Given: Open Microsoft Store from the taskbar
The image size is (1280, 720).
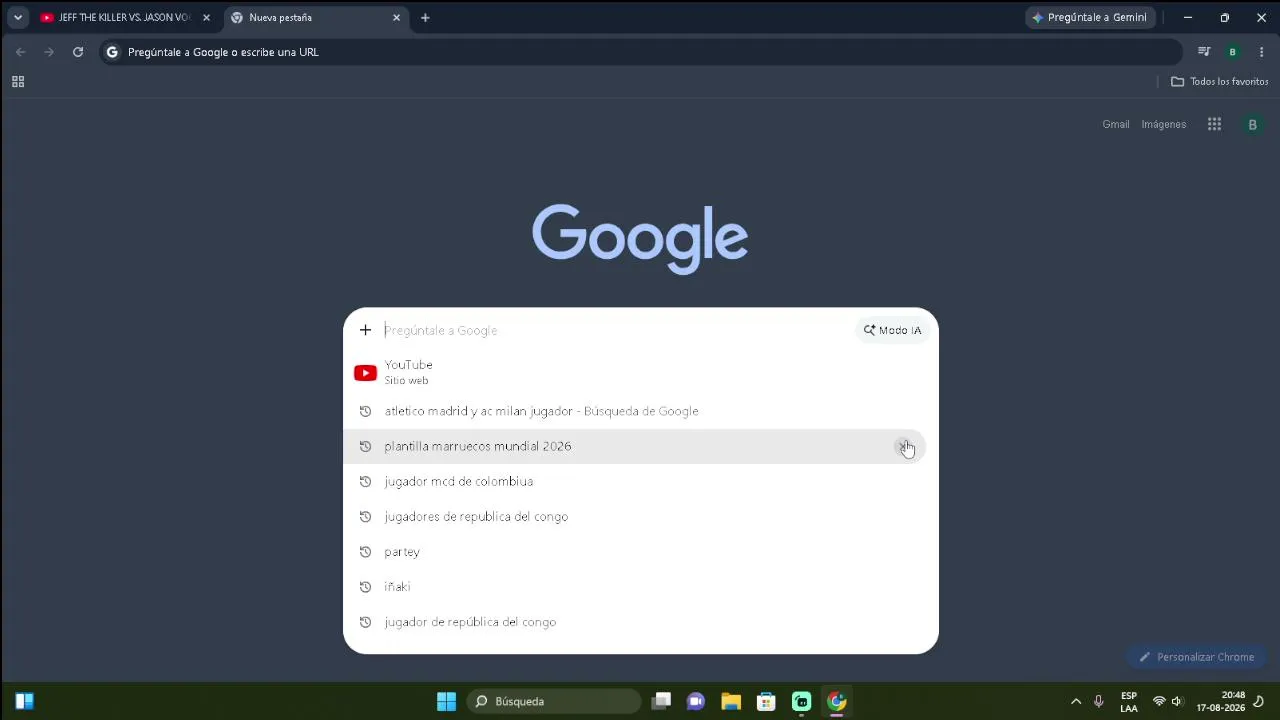Looking at the screenshot, I should [x=766, y=701].
